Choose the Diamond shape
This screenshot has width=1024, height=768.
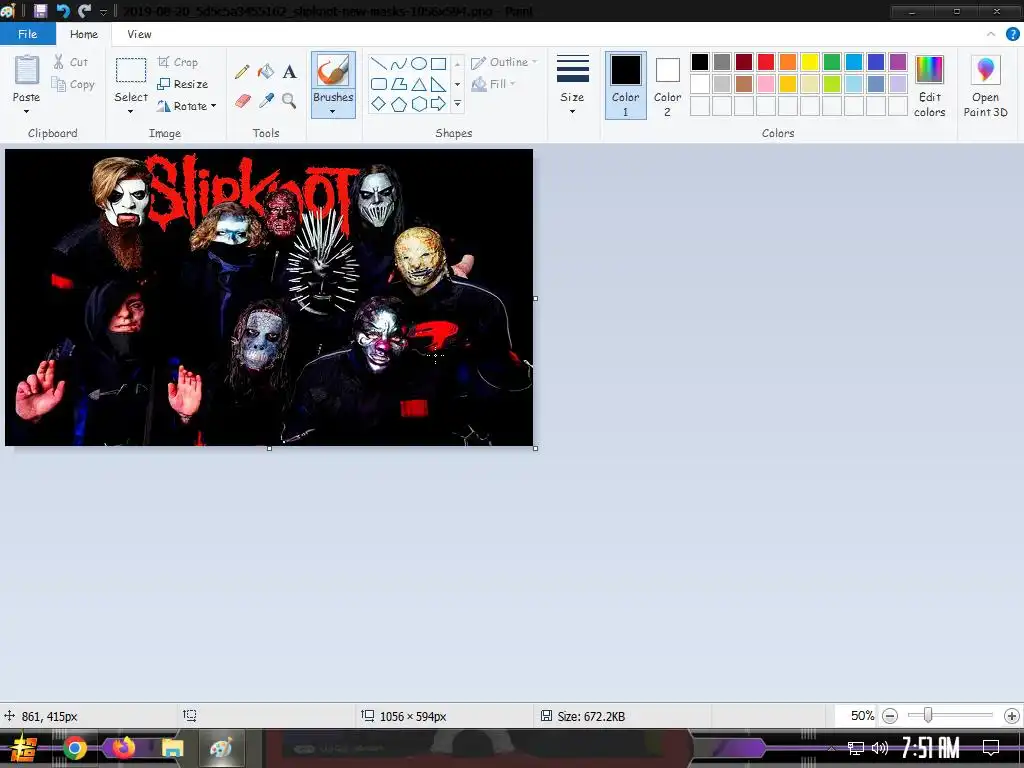(379, 103)
